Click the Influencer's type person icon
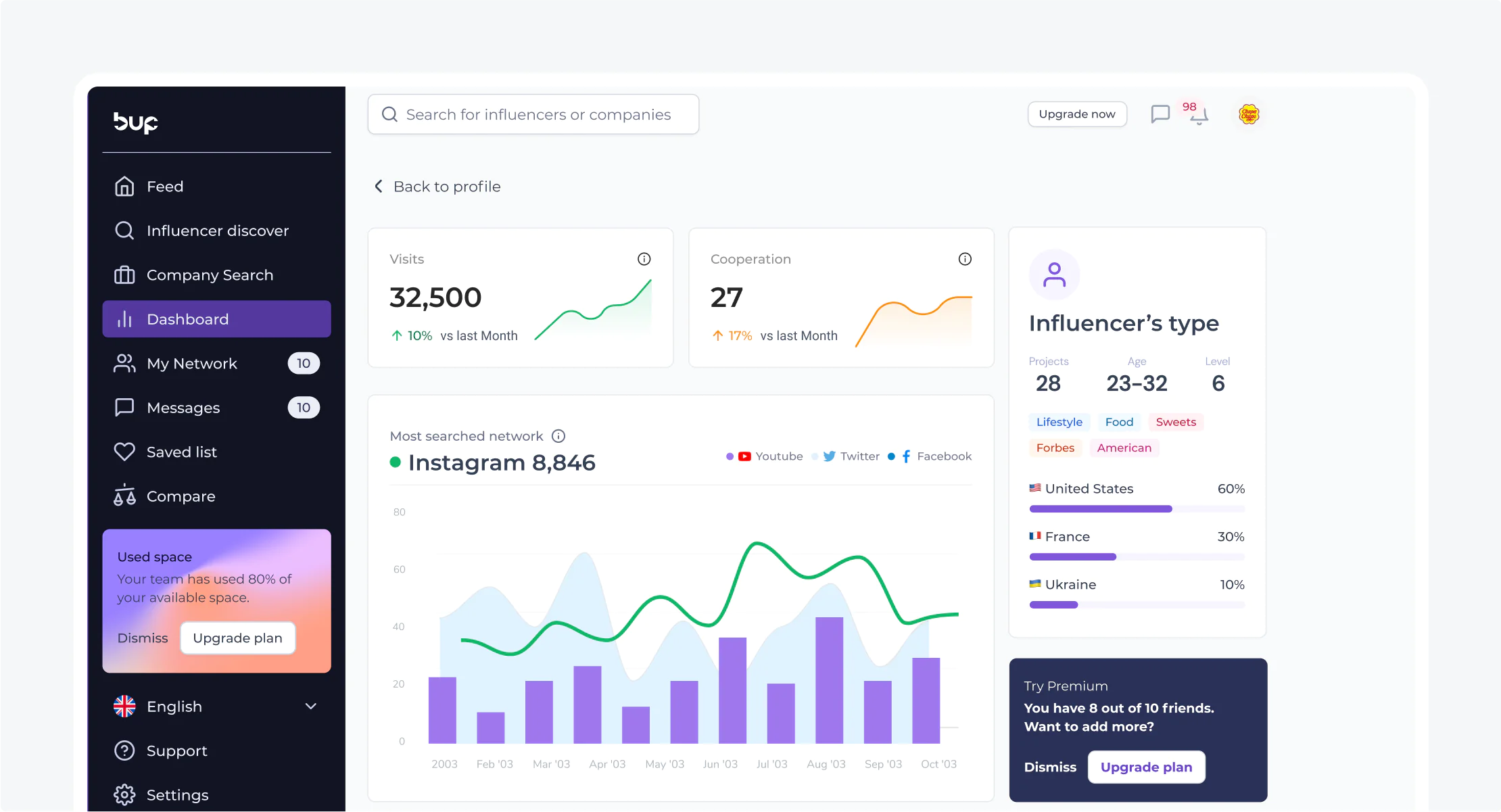Screen dimensions: 1501x812 click(1054, 274)
